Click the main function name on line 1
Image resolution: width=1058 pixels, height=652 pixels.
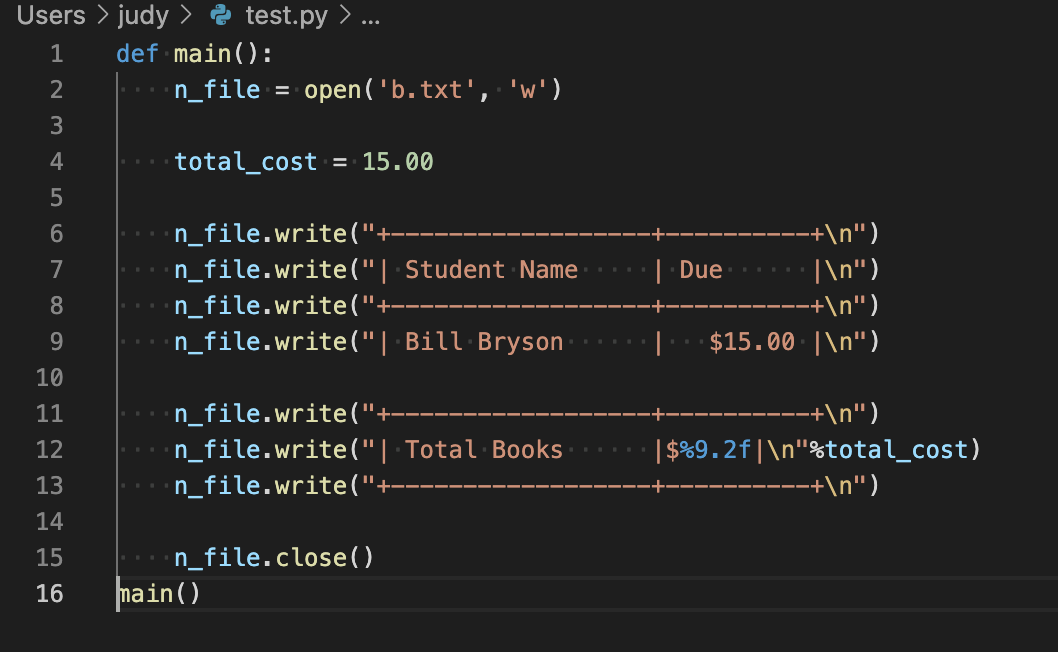click(x=202, y=54)
